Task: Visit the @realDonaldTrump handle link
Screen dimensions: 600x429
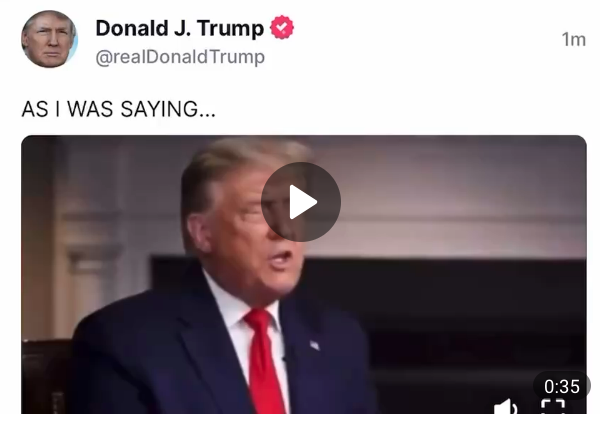Action: point(180,57)
